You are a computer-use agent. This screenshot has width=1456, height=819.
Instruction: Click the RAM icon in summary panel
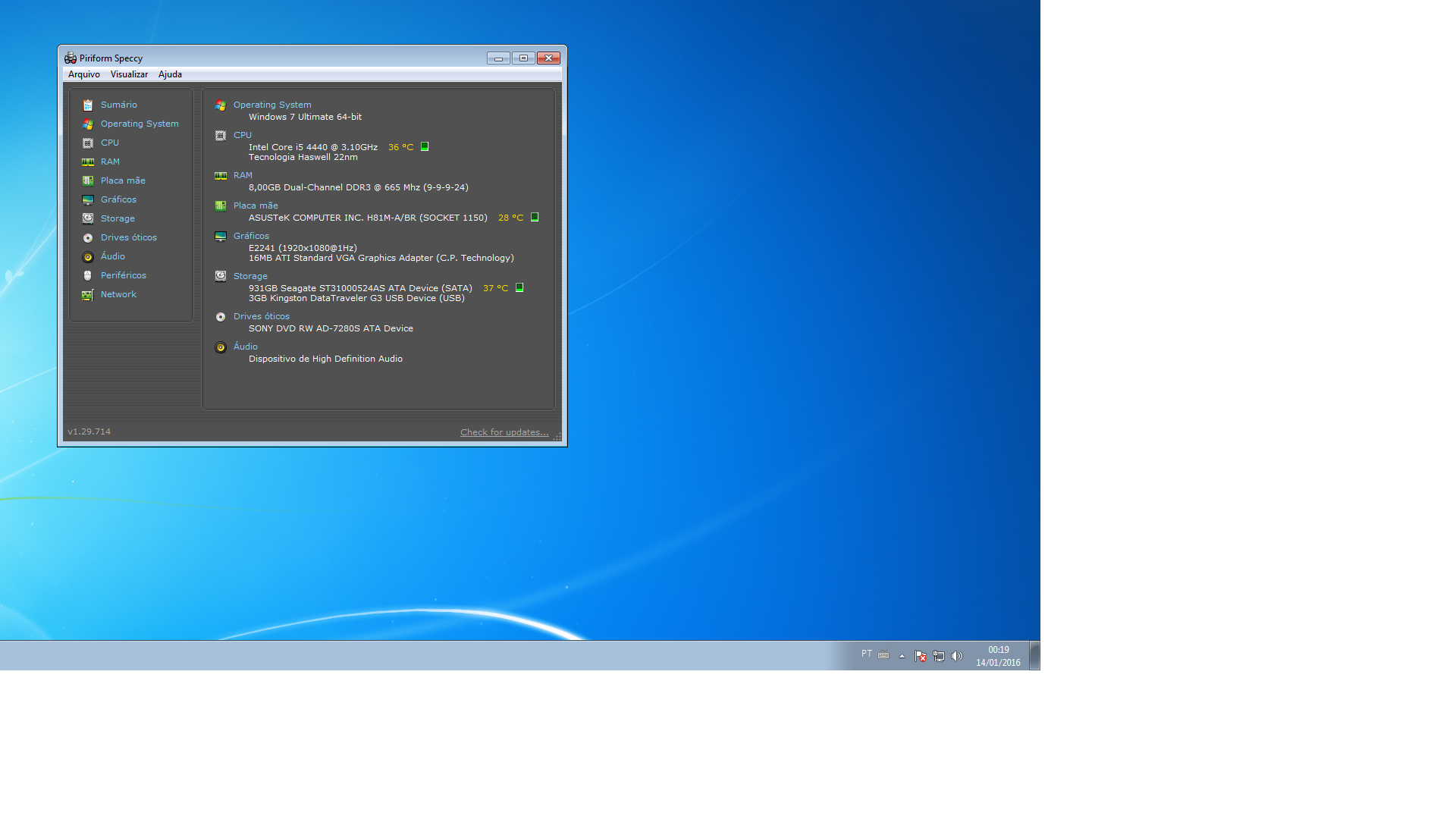click(x=221, y=176)
